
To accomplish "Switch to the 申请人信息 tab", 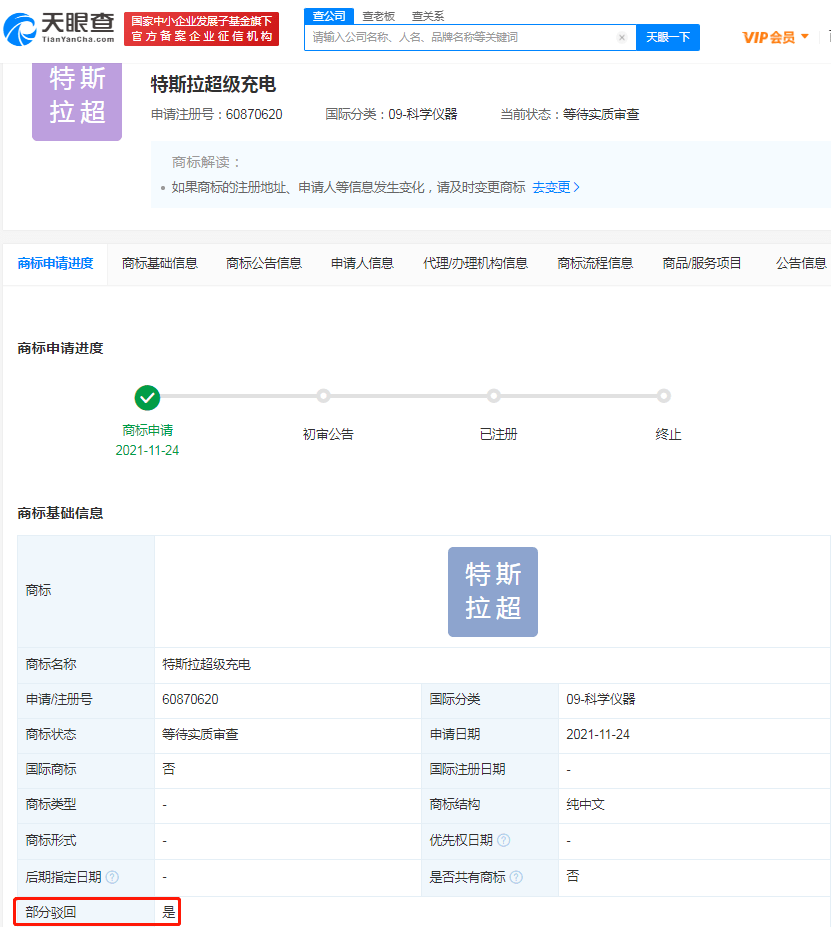I will 362,263.
